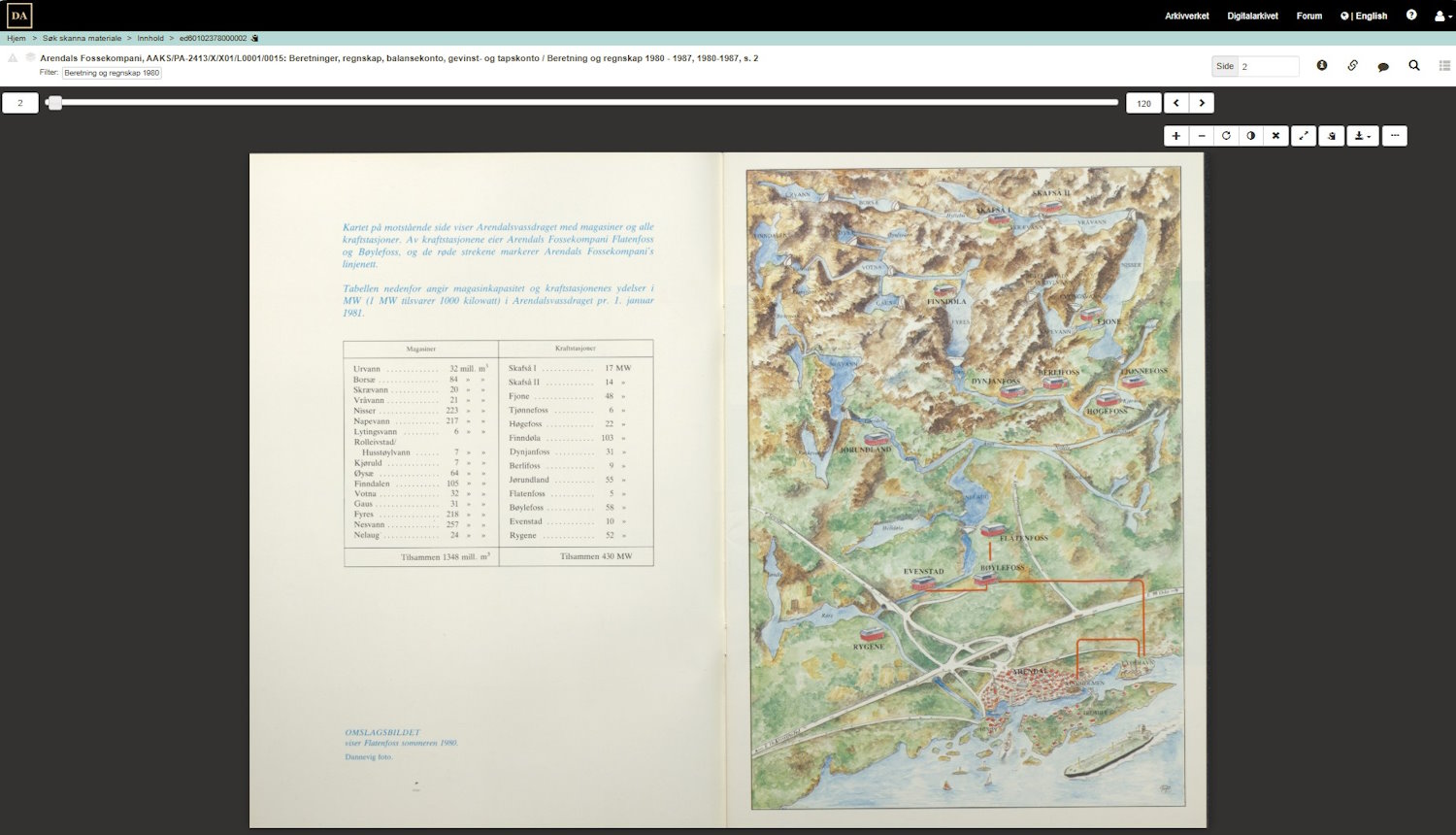Click the page slider handle

click(x=55, y=102)
